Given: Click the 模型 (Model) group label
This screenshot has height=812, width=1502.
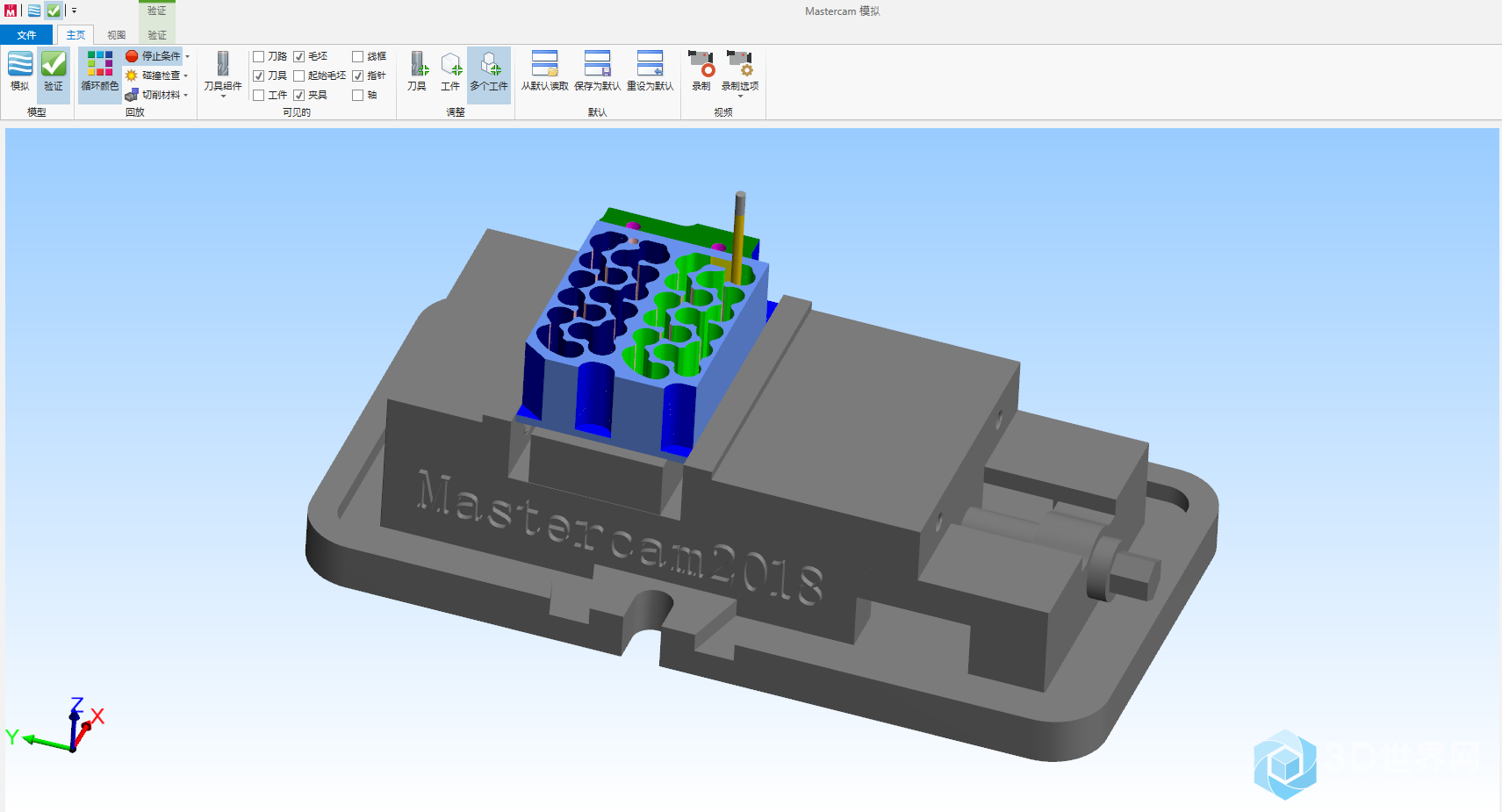Looking at the screenshot, I should point(37,112).
